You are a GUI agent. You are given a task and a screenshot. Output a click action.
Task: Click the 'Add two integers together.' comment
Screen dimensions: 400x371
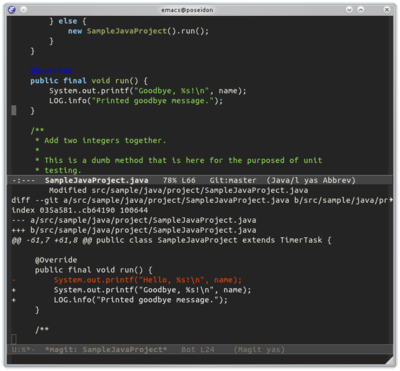[x=100, y=140]
